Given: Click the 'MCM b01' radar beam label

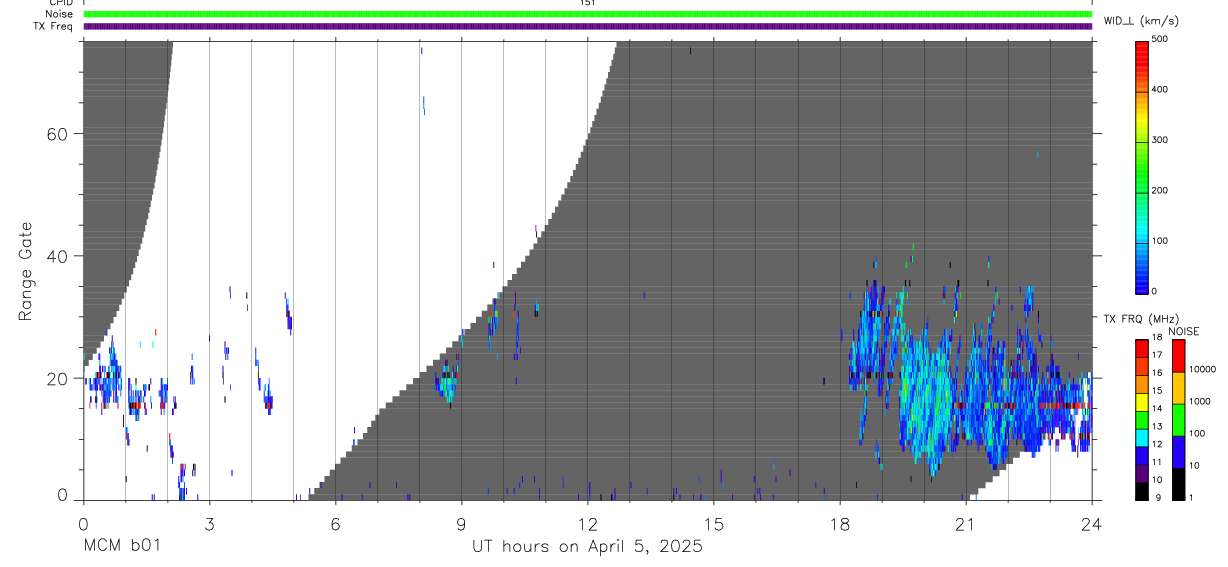Looking at the screenshot, I should click(x=121, y=546).
